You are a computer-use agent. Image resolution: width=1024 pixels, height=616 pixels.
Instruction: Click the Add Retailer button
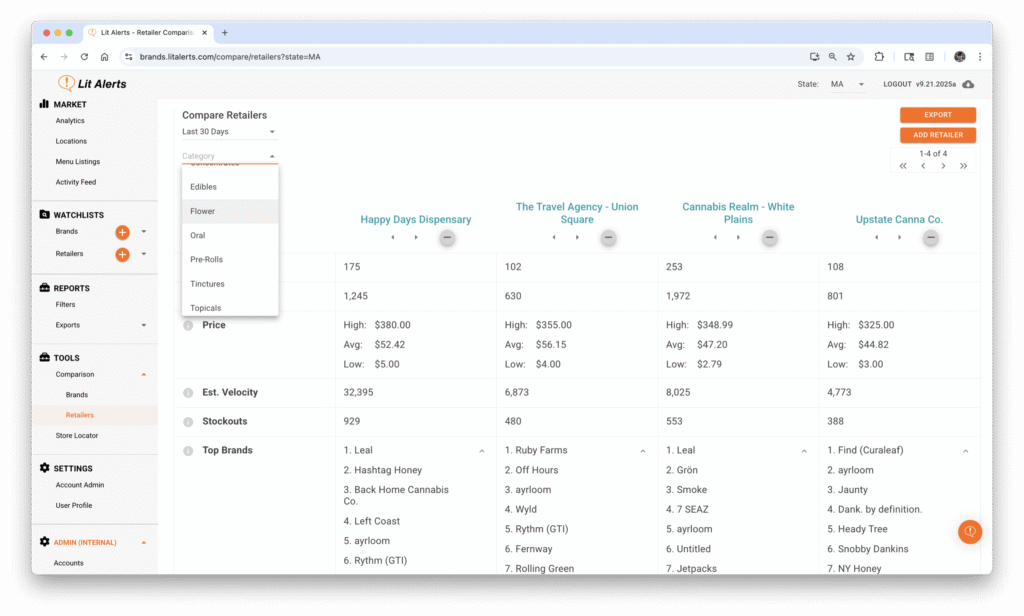[937, 135]
